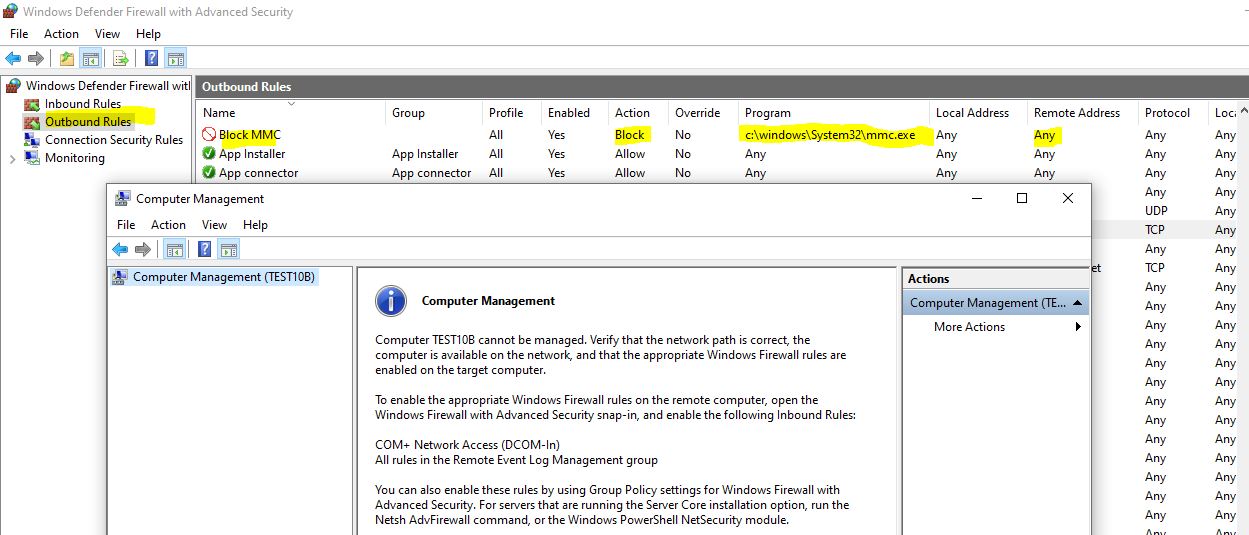Open File menu in Firewall window
This screenshot has width=1249, height=535.
(19, 34)
